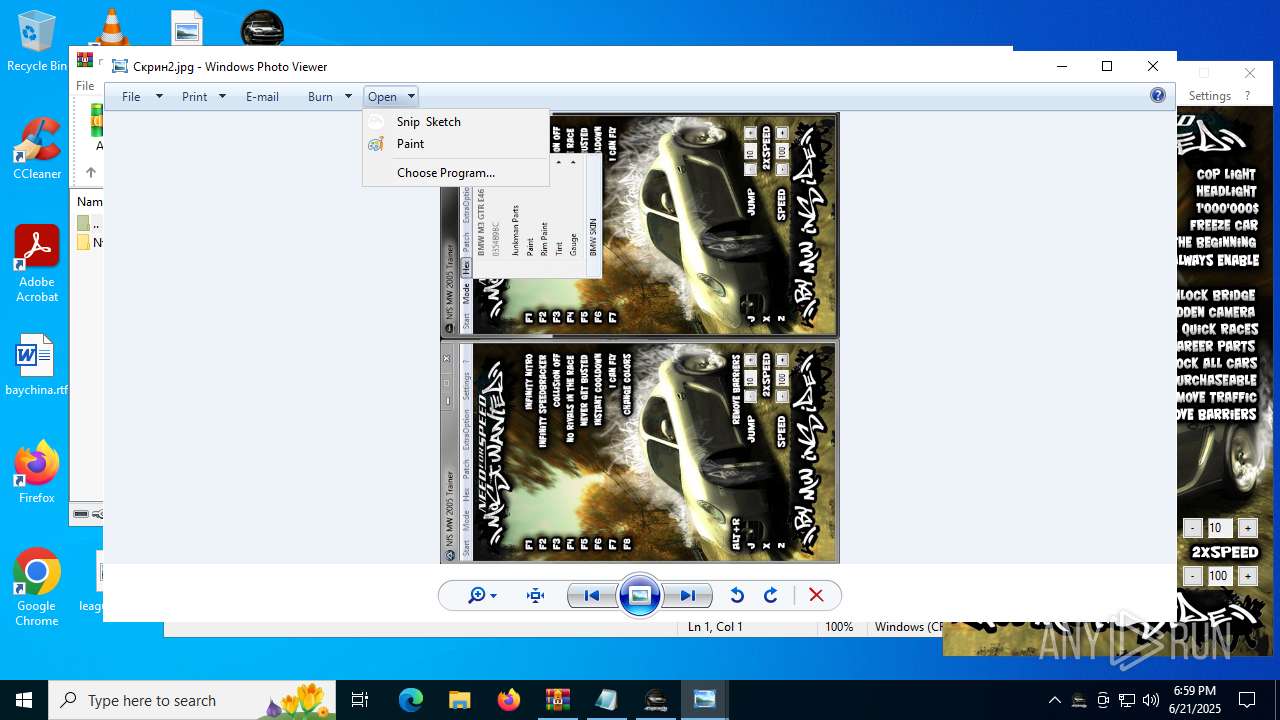Expand the Print dropdown arrow
This screenshot has width=1280, height=720.
[x=222, y=97]
